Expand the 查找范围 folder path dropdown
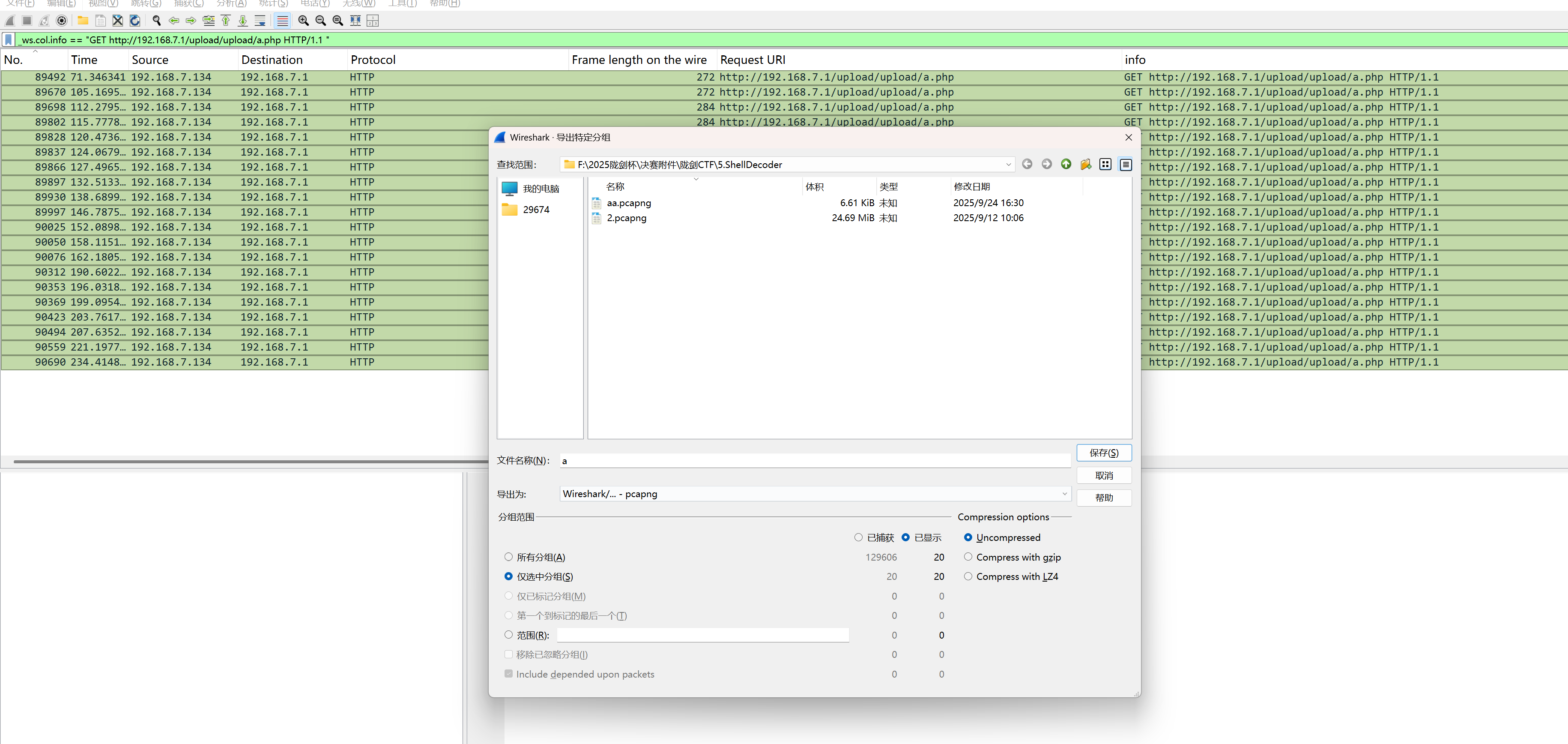 [x=1008, y=165]
